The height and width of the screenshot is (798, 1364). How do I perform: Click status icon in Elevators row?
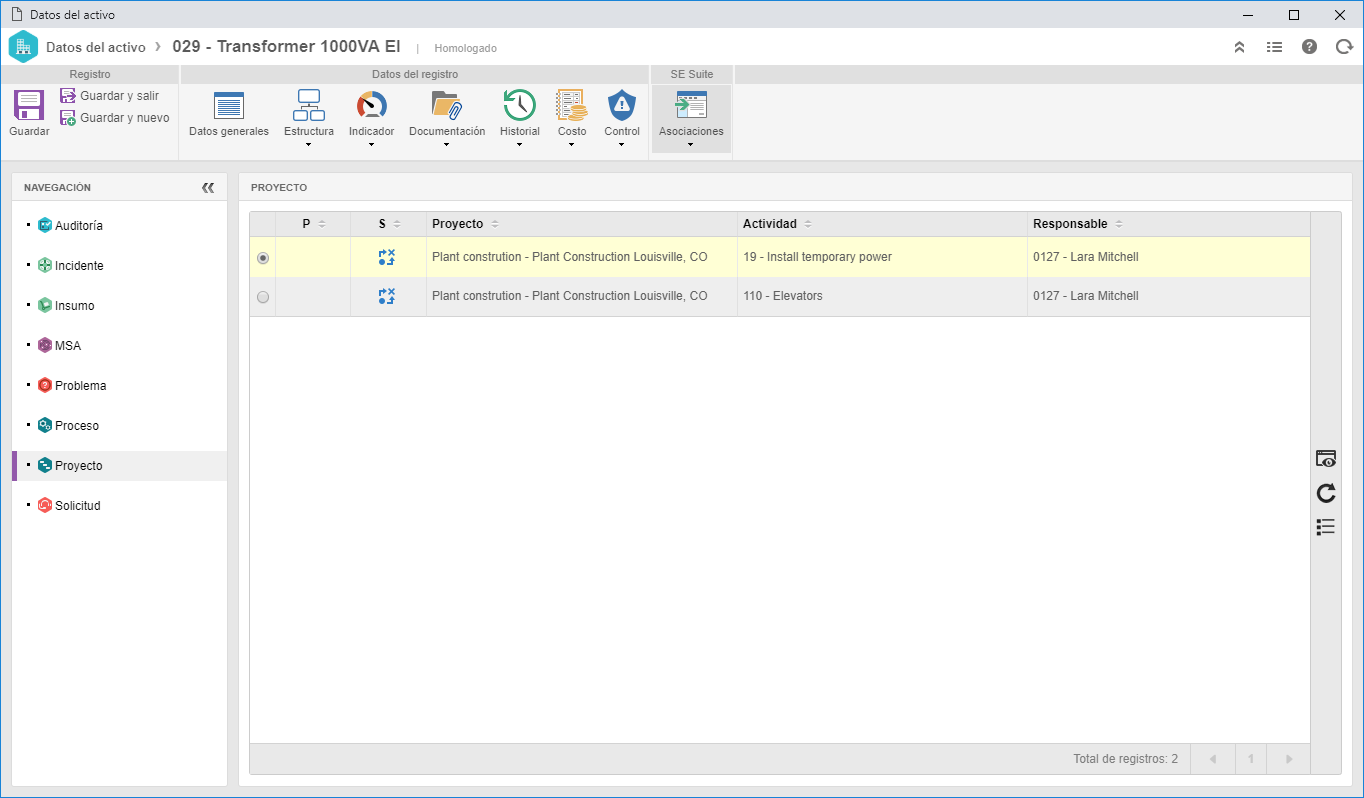pyautogui.click(x=387, y=296)
